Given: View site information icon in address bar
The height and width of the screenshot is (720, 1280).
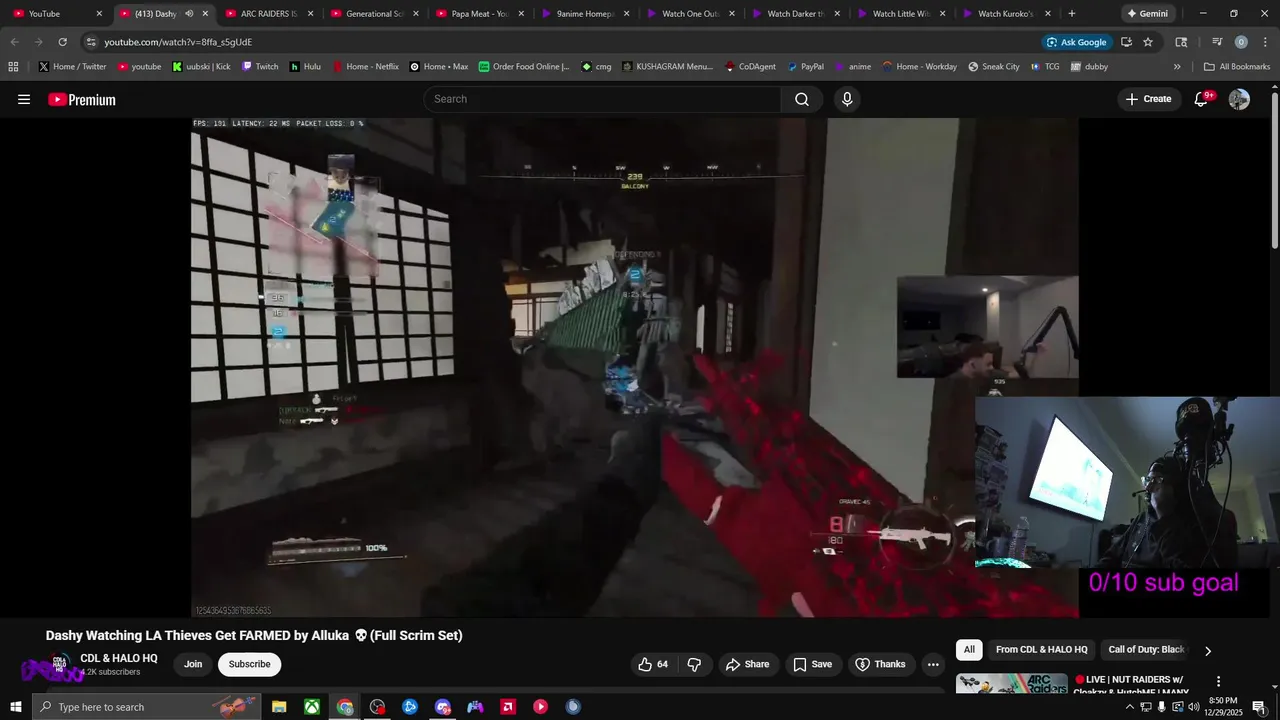Looking at the screenshot, I should coord(91,42).
